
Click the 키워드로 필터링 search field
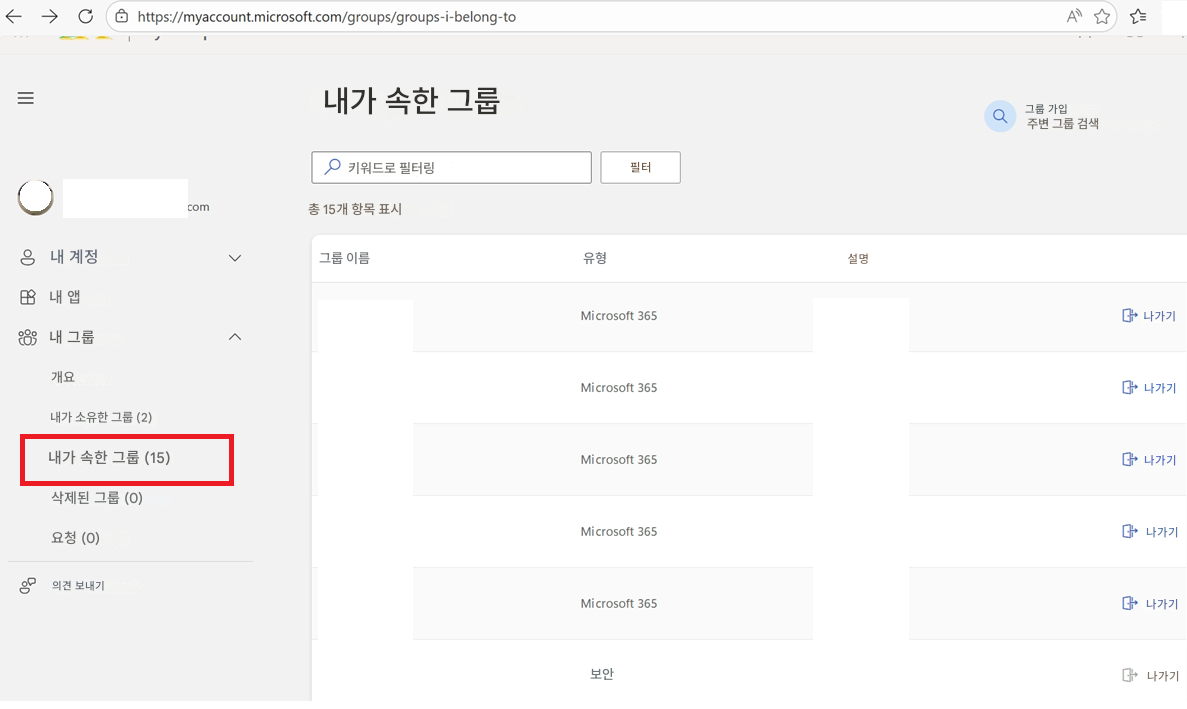(451, 167)
